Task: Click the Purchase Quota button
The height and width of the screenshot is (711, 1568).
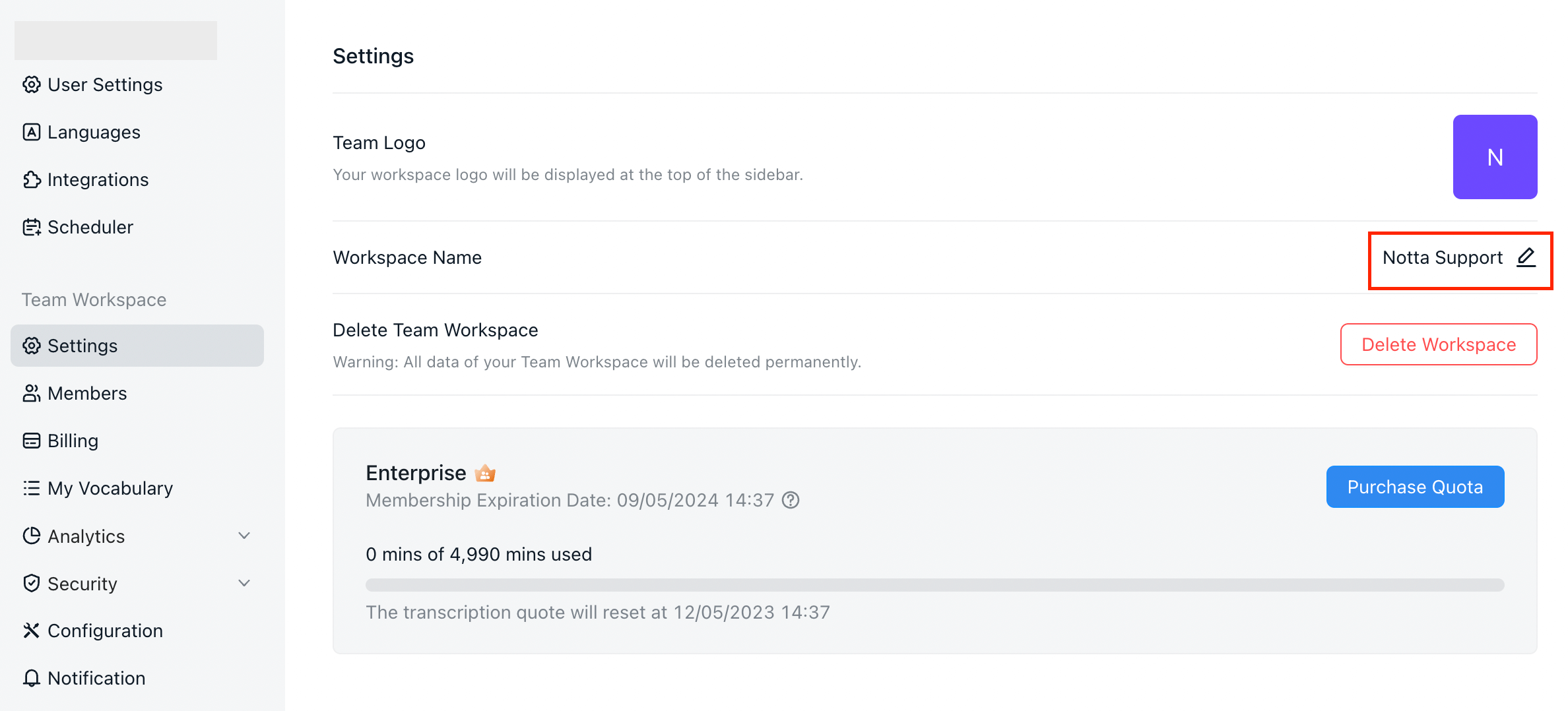Action: click(x=1415, y=487)
